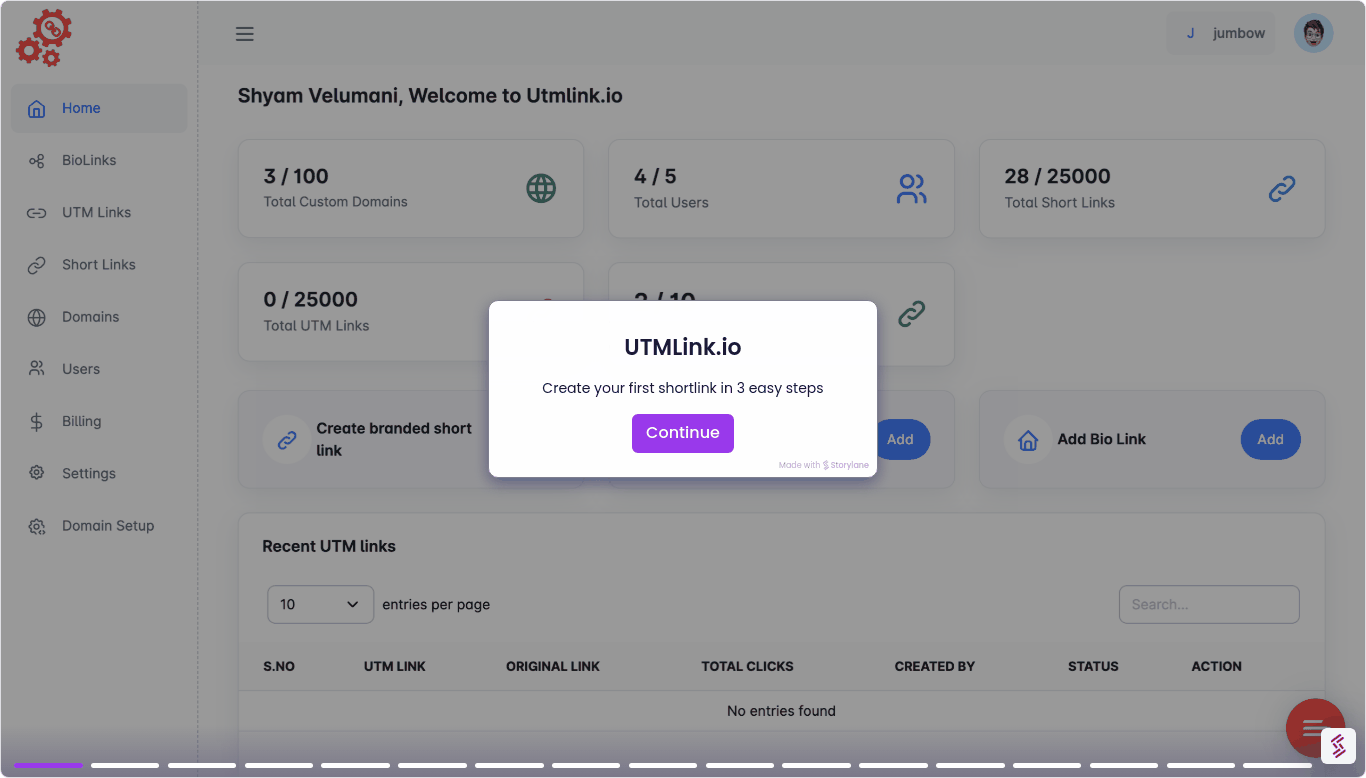The width and height of the screenshot is (1366, 778).
Task: Open the BioLinks sidebar section
Action: [x=89, y=160]
